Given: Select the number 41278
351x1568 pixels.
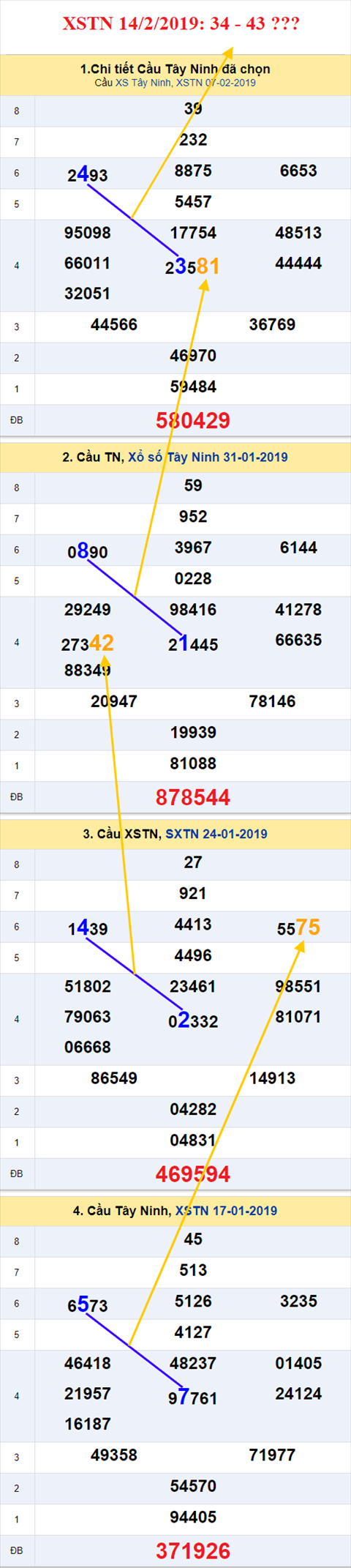Looking at the screenshot, I should (x=298, y=610).
